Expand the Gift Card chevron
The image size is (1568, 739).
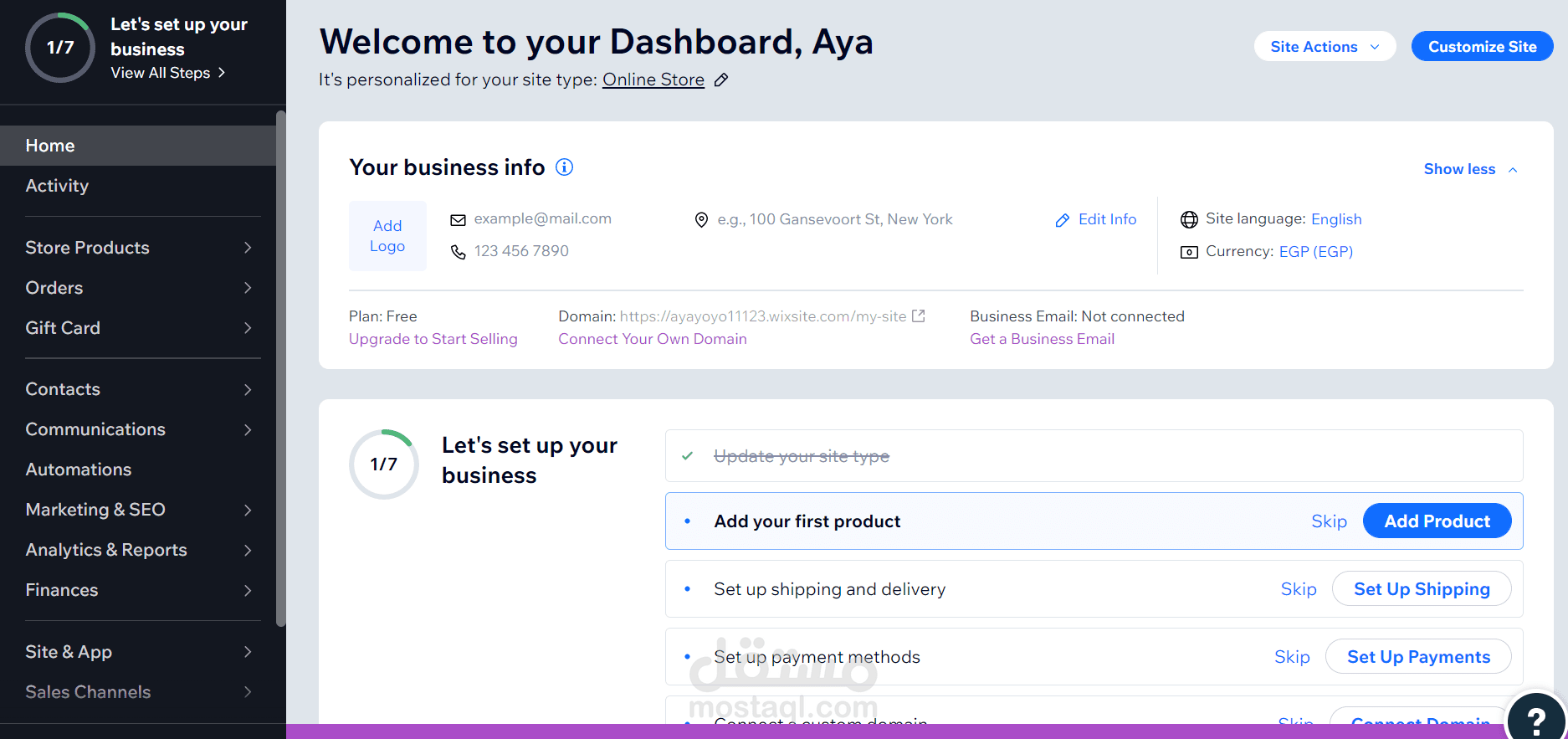(248, 328)
